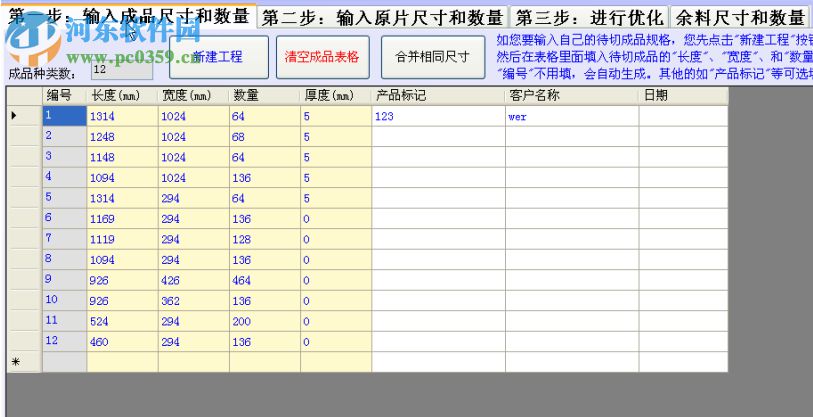This screenshot has width=813, height=417.
Task: Click length cell 926 in row 9
Action: [x=122, y=280]
